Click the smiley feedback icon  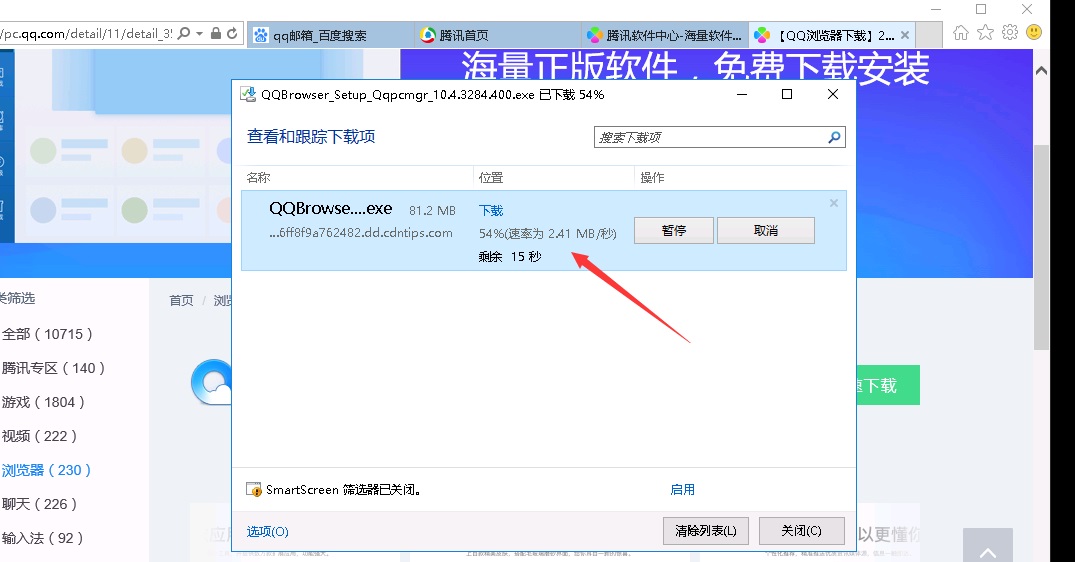(x=1034, y=33)
